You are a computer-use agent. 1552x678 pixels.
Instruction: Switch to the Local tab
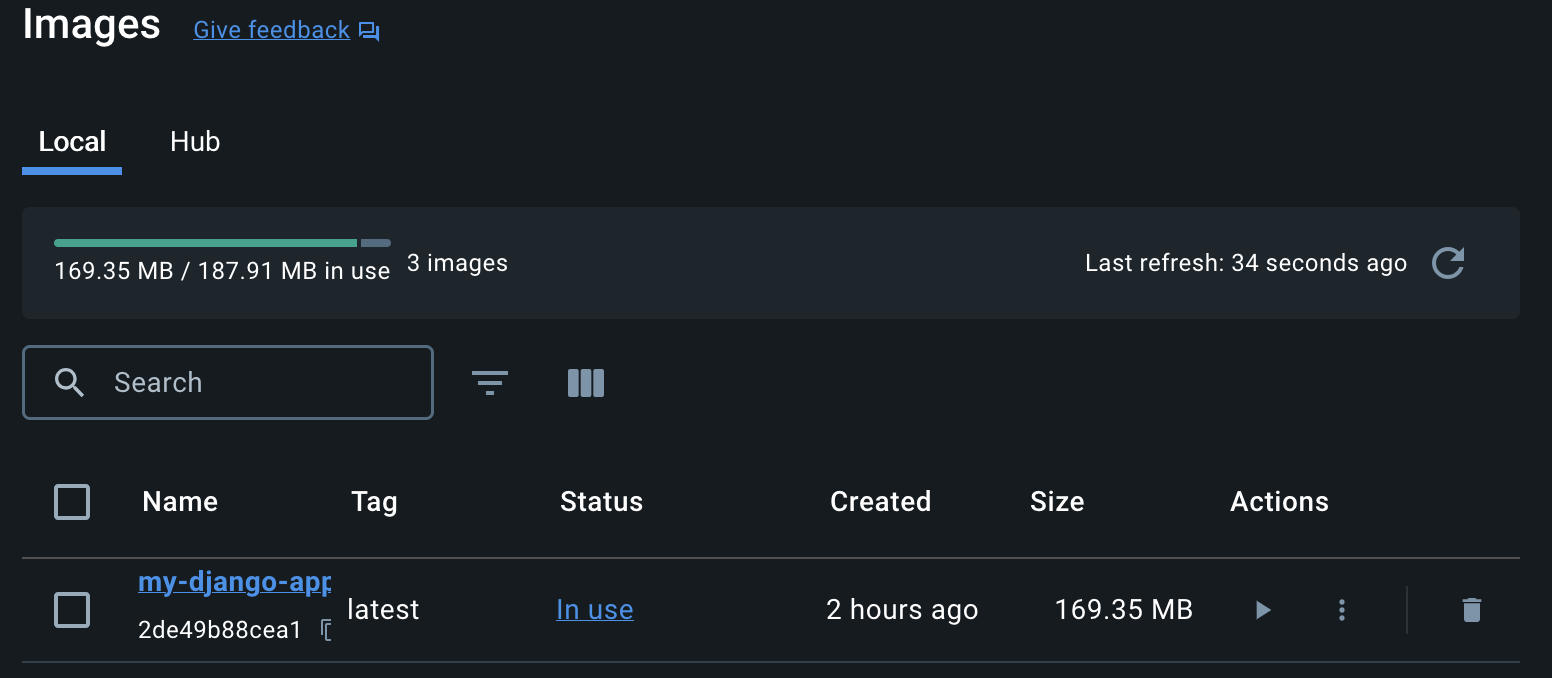point(72,142)
